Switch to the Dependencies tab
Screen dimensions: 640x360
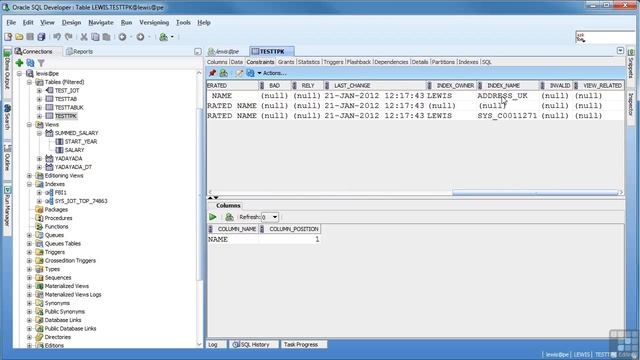391,62
